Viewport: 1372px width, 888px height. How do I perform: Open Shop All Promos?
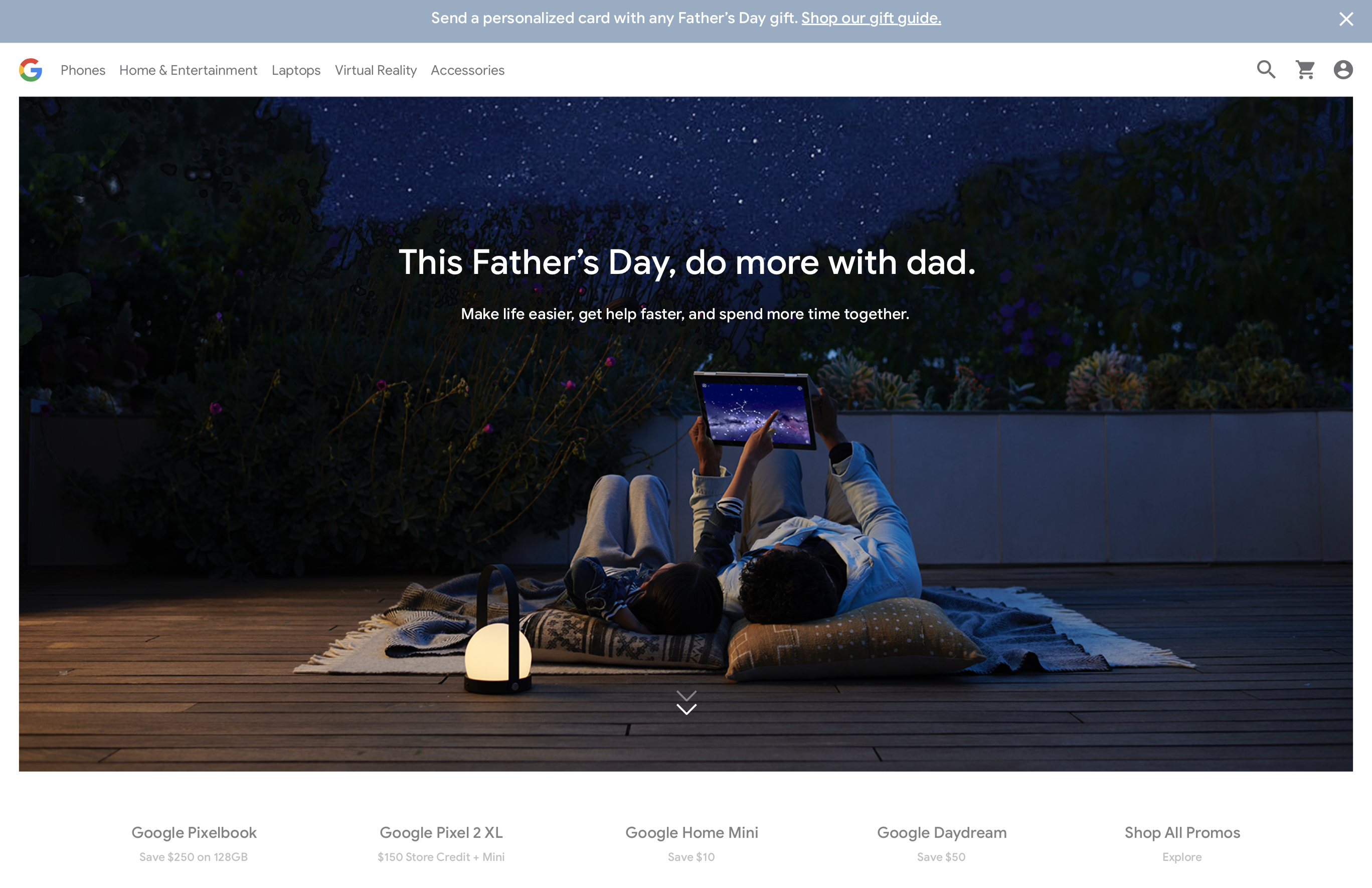point(1182,833)
